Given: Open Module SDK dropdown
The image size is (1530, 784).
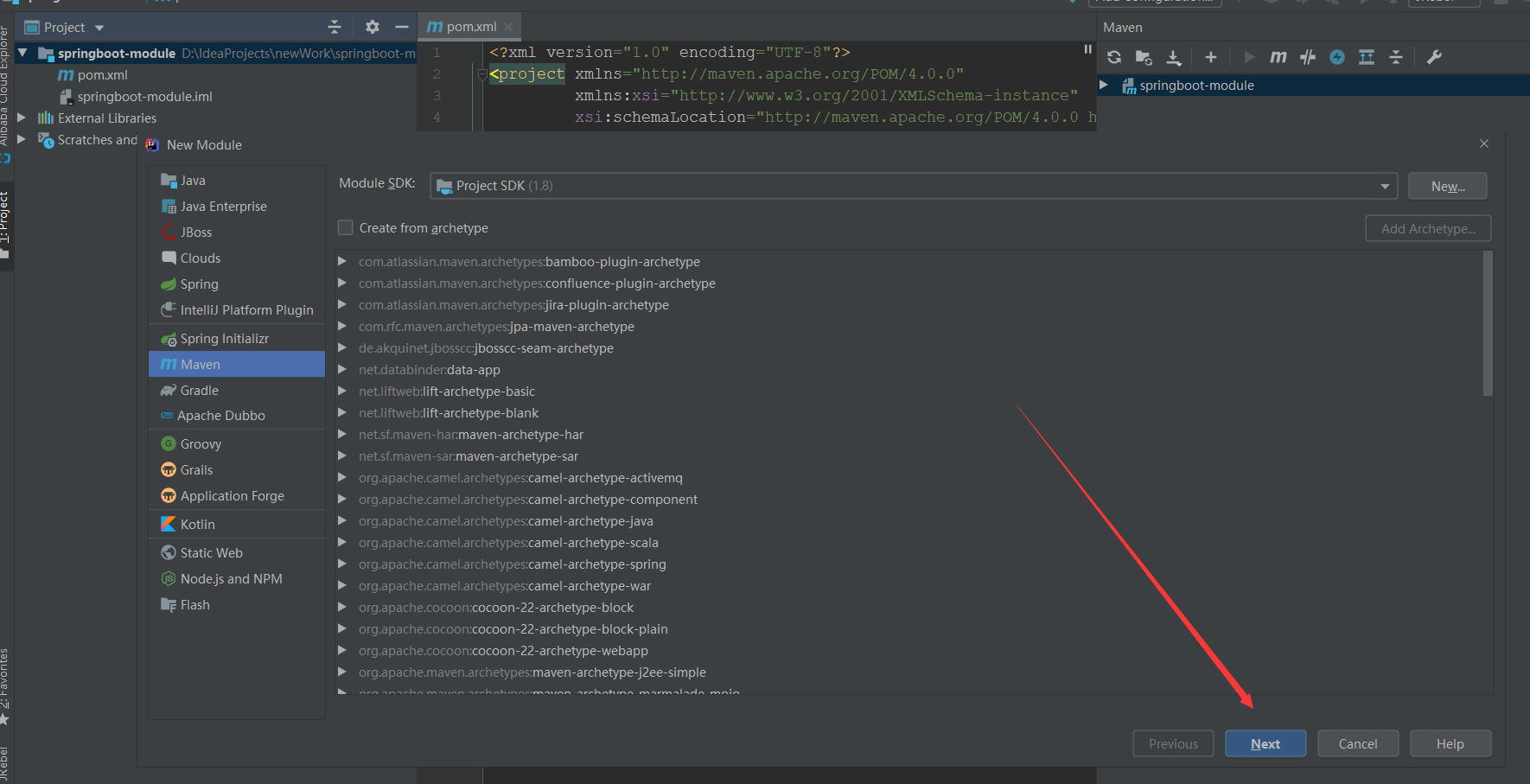Looking at the screenshot, I should (x=914, y=186).
